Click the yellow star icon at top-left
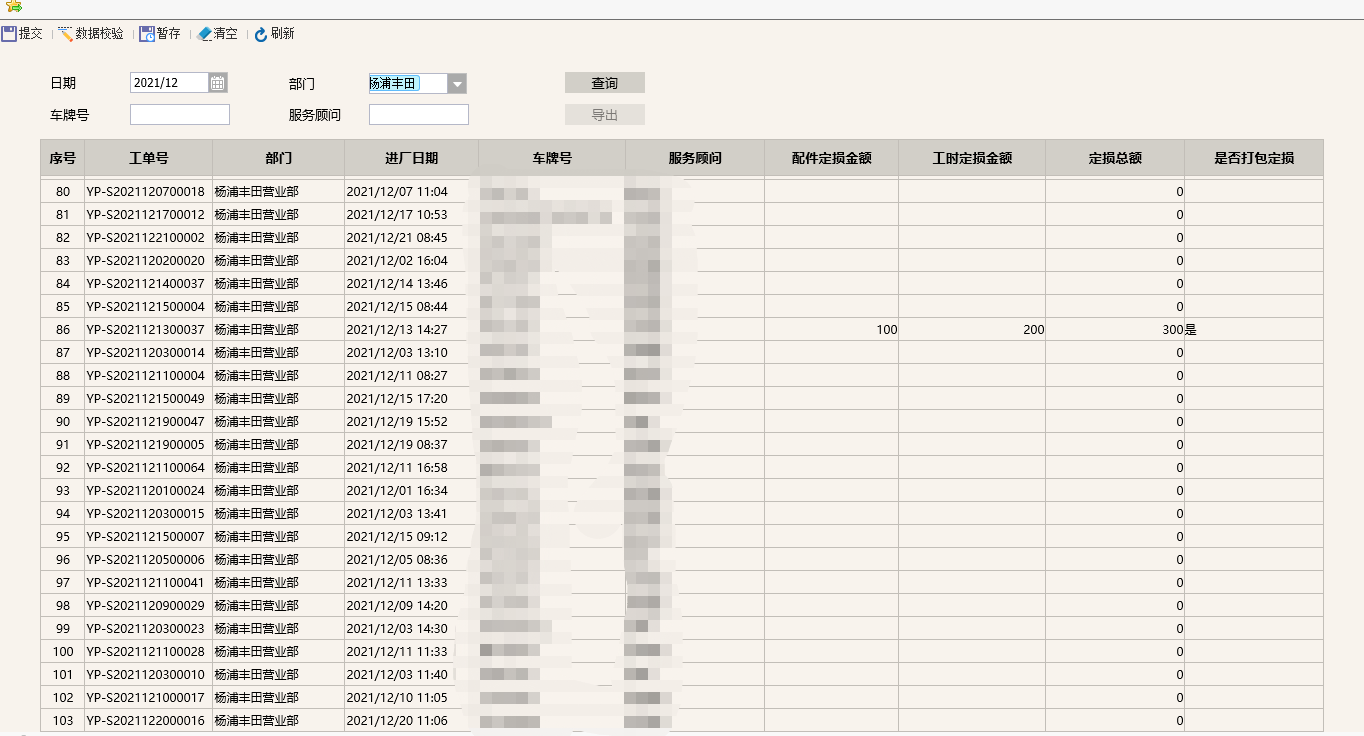The height and width of the screenshot is (736, 1364). 13,6
